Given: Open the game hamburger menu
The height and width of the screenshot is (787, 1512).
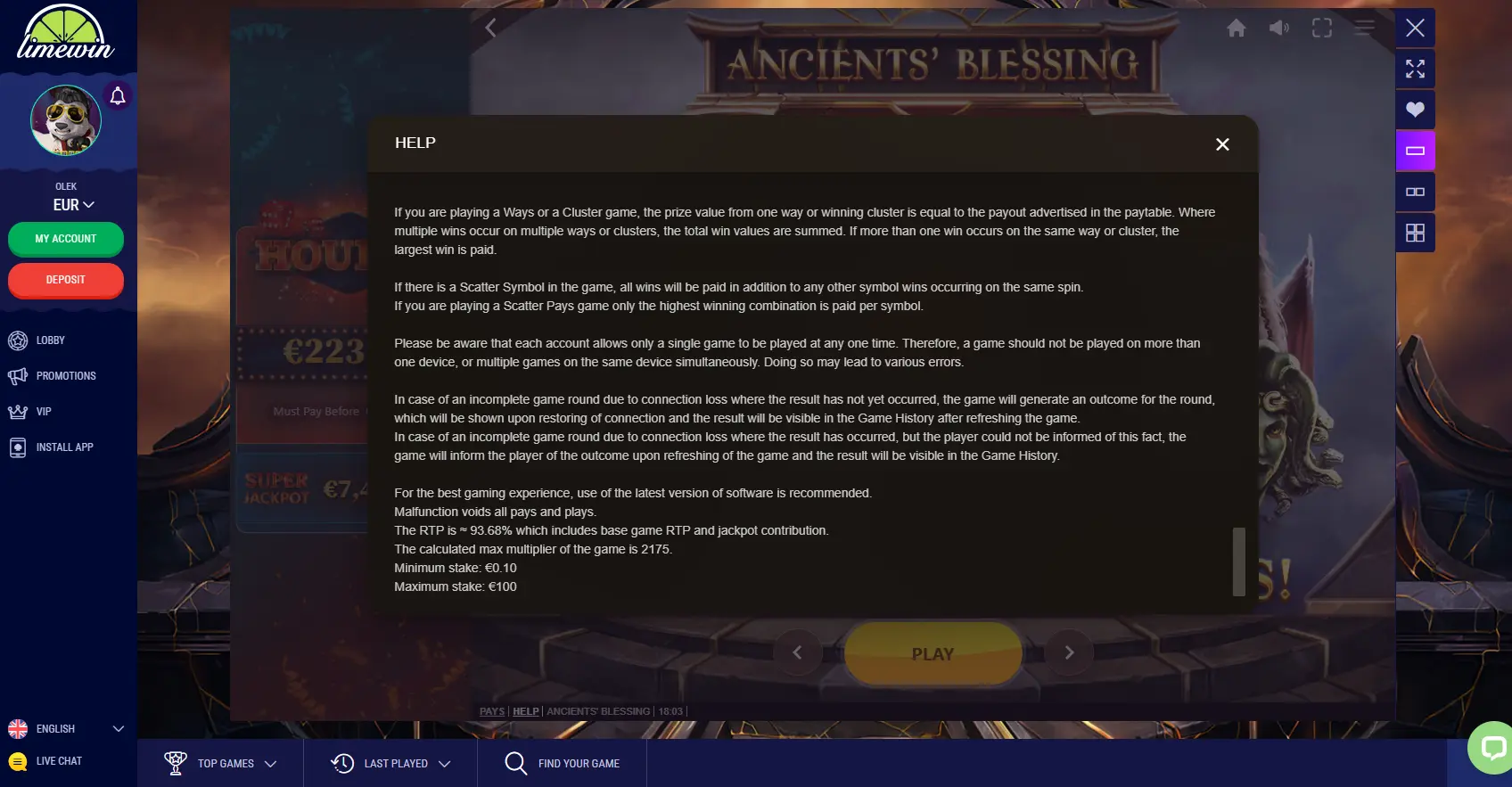Looking at the screenshot, I should [x=1365, y=29].
